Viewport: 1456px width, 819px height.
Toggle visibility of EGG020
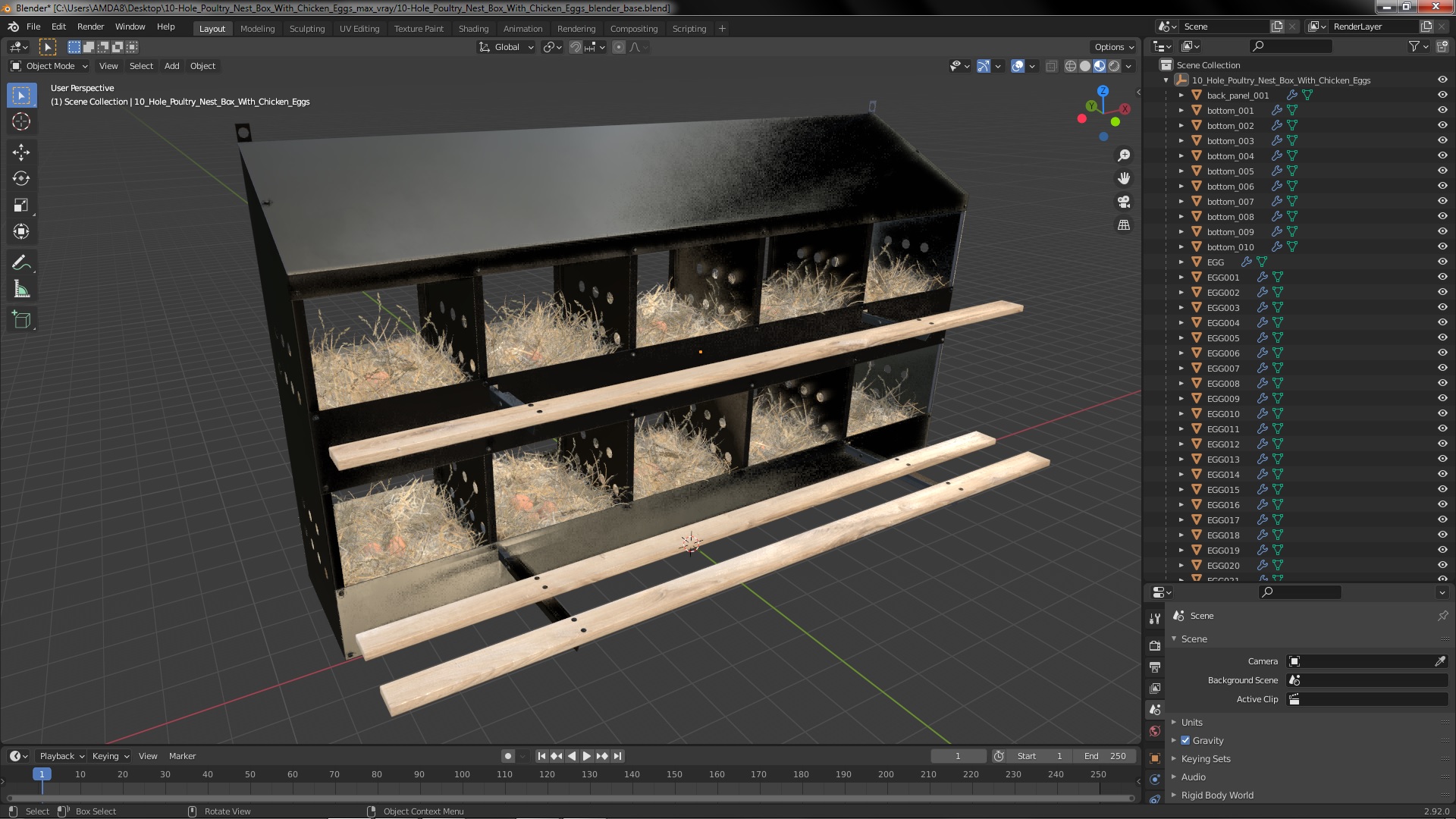pos(1442,566)
